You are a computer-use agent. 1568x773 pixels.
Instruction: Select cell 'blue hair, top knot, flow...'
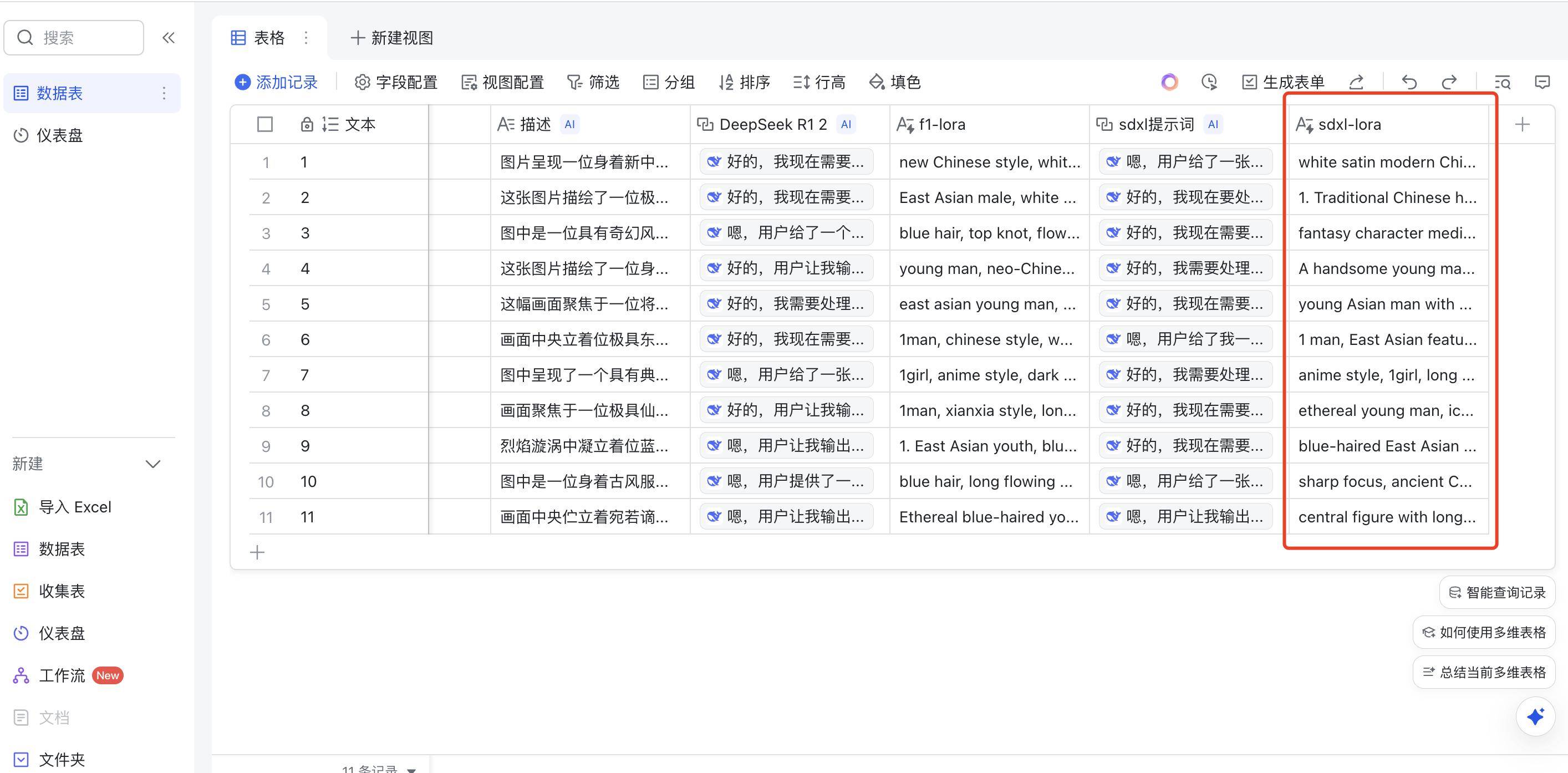tap(989, 233)
